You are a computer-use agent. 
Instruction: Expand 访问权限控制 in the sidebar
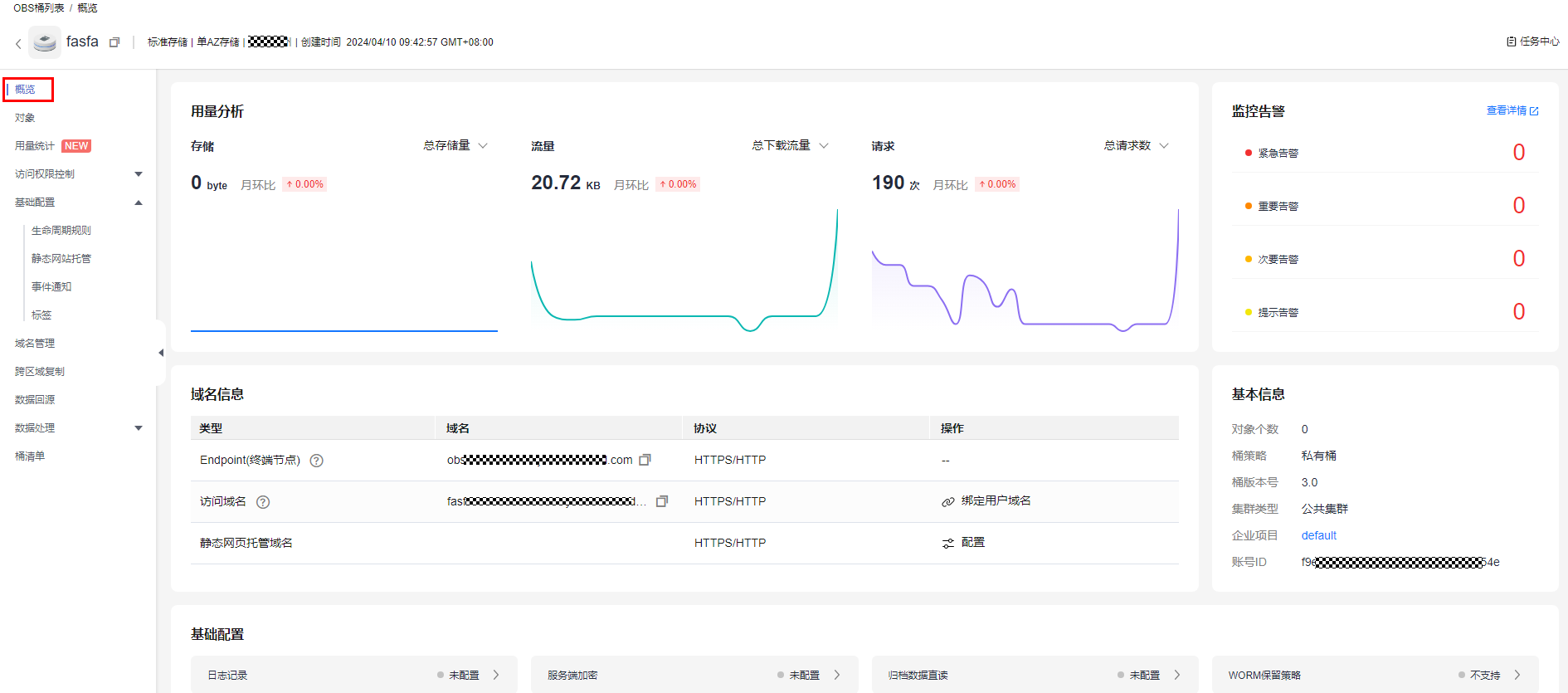pyautogui.click(x=139, y=174)
